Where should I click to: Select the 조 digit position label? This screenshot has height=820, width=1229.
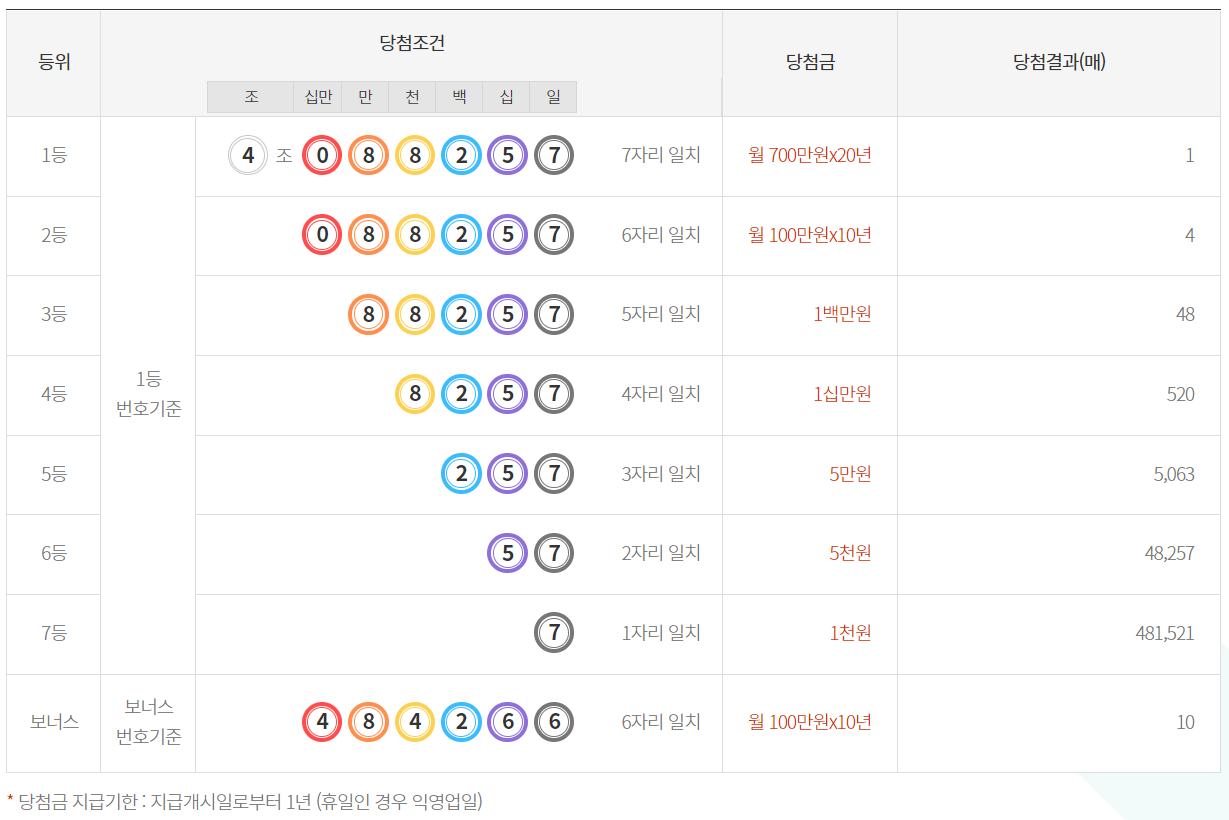[251, 97]
